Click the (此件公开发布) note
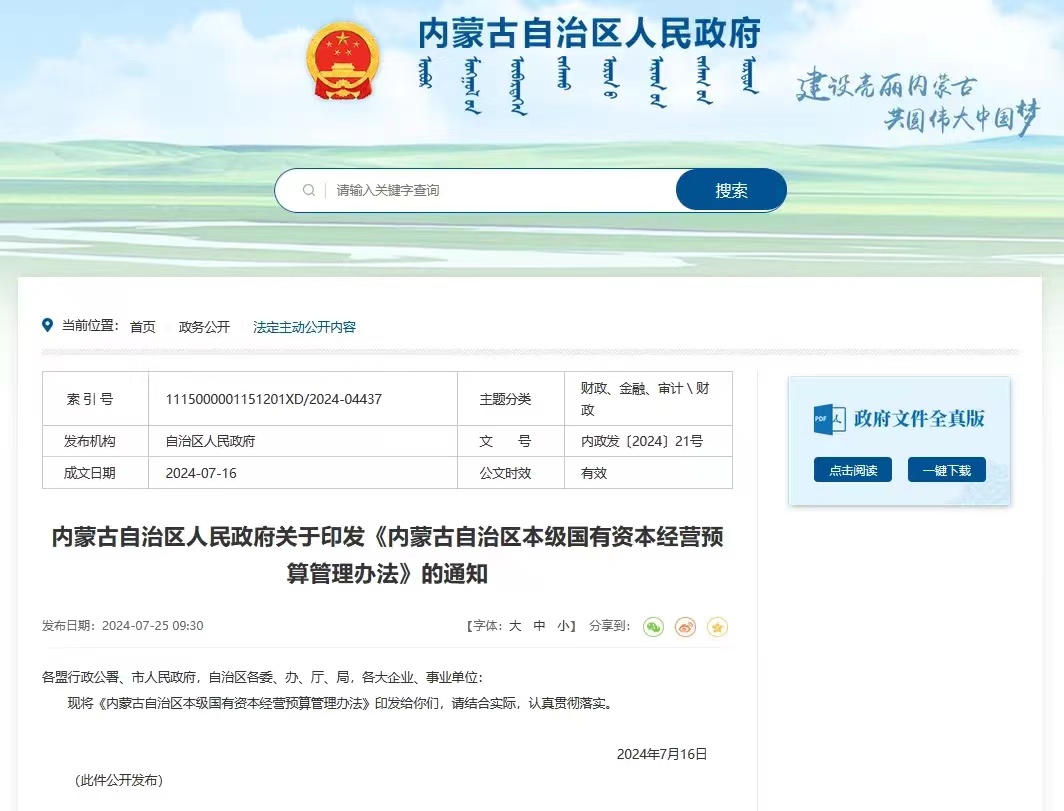This screenshot has width=1064, height=811. pos(119,780)
